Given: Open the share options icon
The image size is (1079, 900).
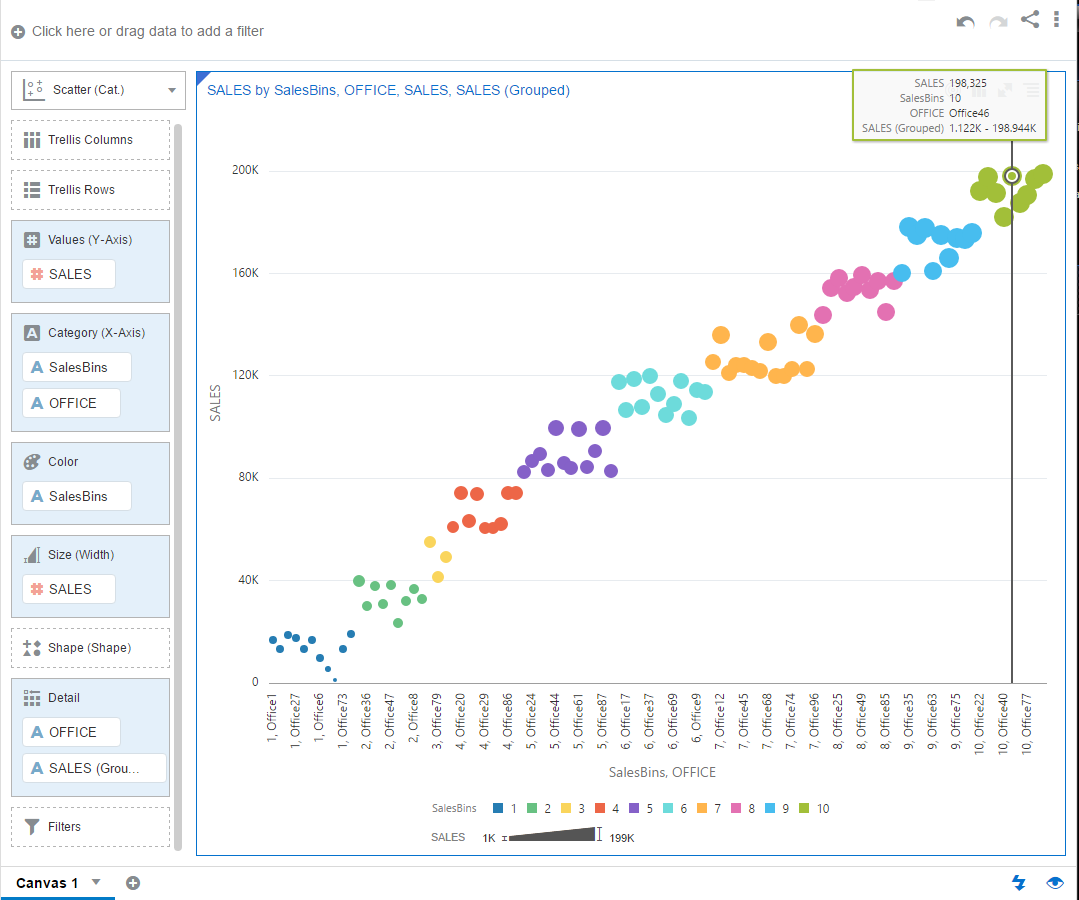Looking at the screenshot, I should pos(1030,19).
